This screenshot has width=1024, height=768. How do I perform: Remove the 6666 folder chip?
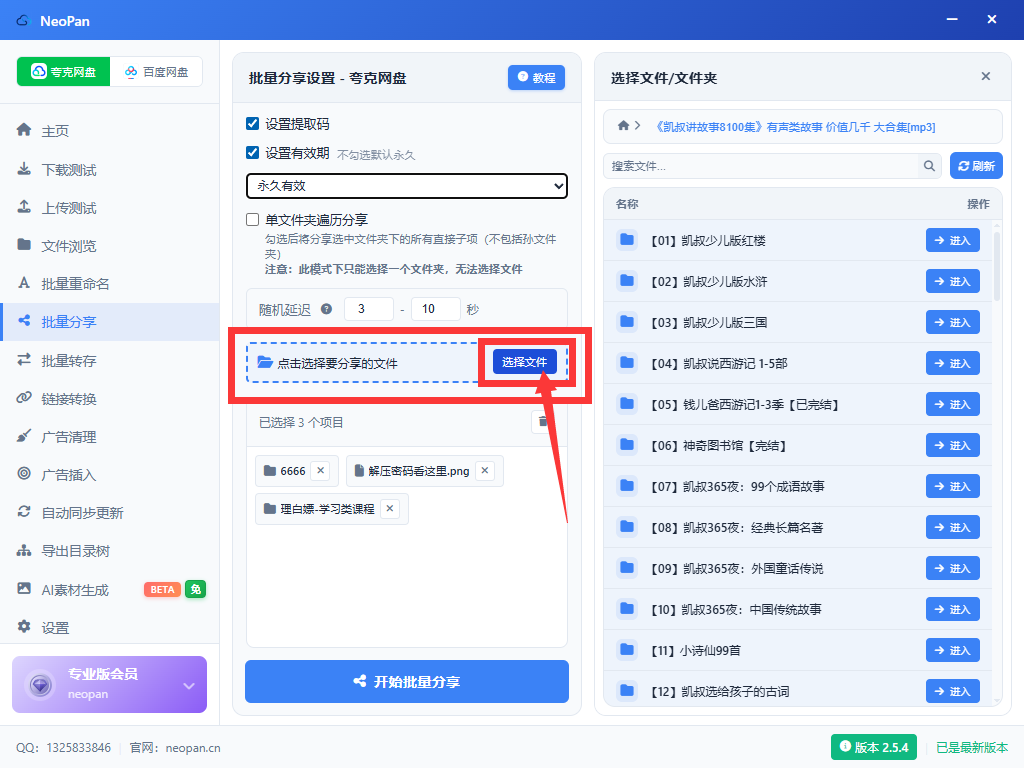[320, 470]
